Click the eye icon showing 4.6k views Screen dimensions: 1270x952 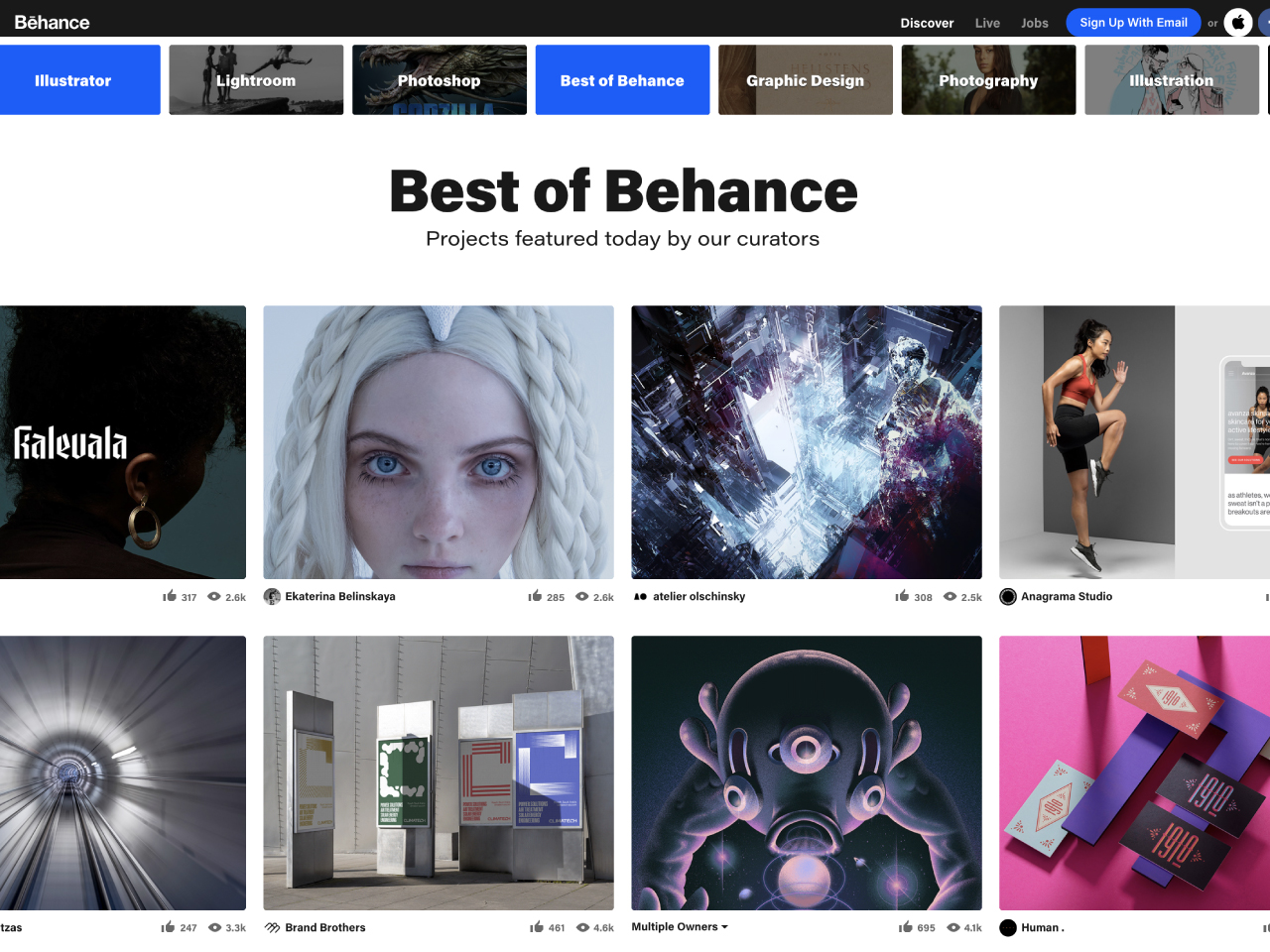click(582, 928)
